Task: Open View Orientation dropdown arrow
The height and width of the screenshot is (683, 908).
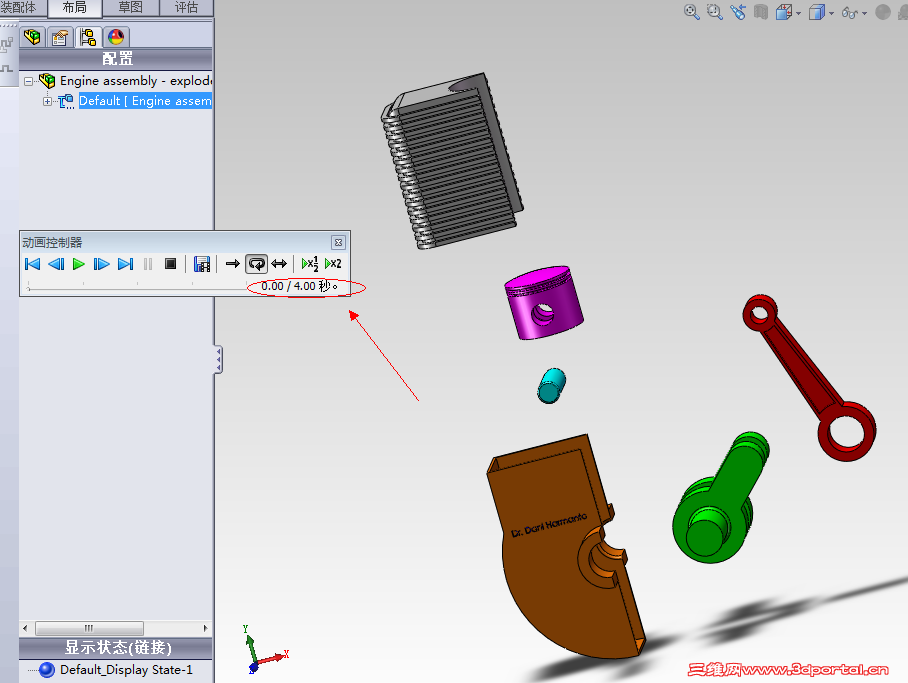Action: pos(799,13)
